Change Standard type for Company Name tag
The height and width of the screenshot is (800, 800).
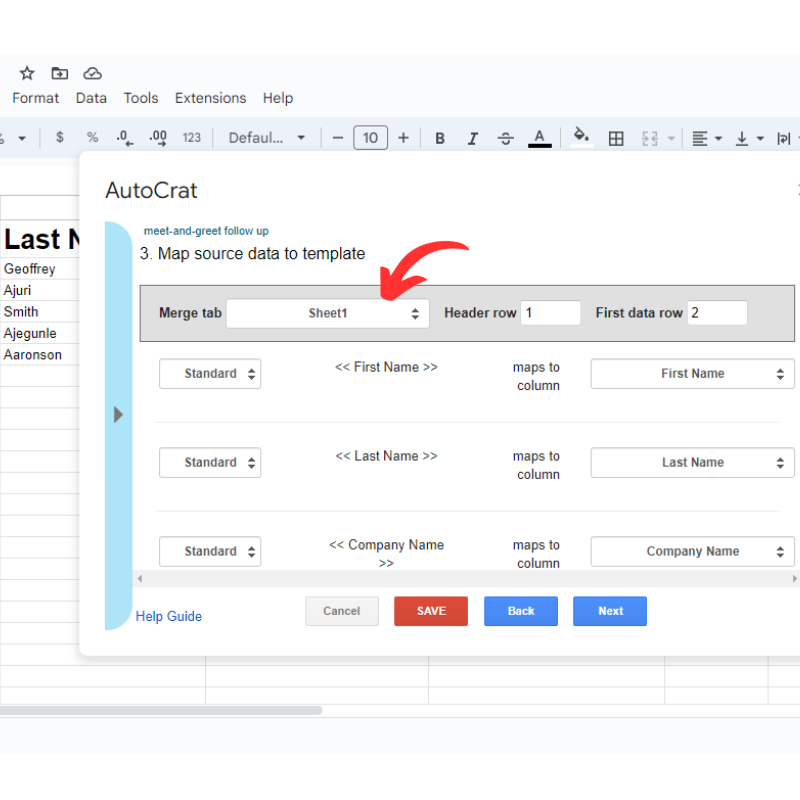click(x=210, y=551)
